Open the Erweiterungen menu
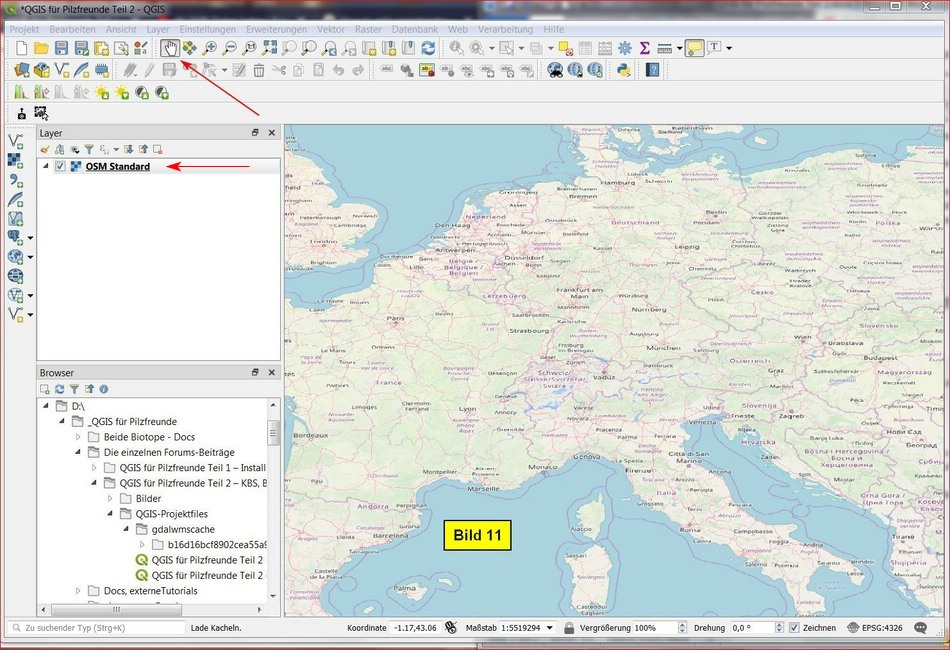950x650 pixels. point(276,30)
